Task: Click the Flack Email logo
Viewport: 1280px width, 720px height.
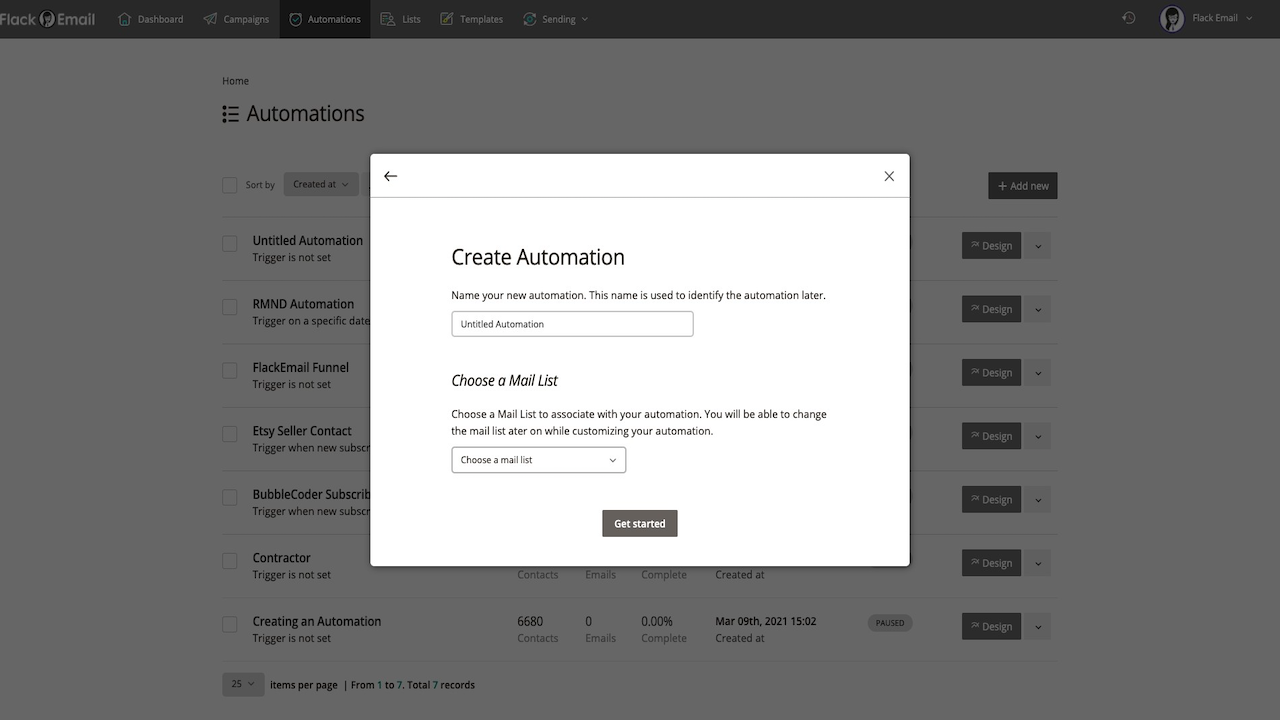Action: pos(48,19)
